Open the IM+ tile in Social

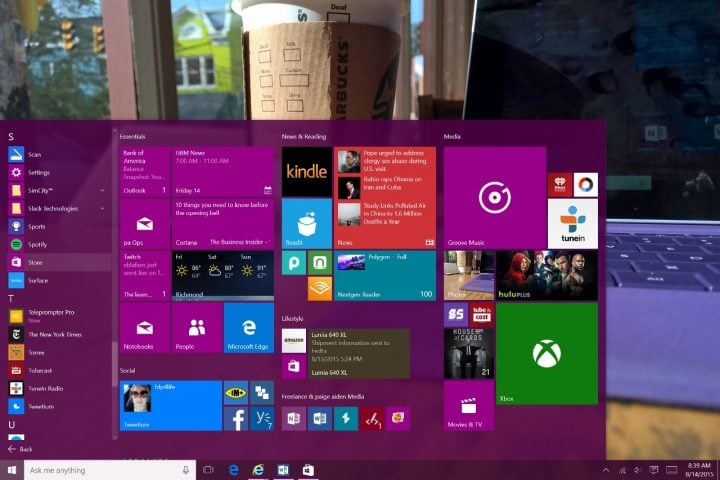pyautogui.click(x=236, y=393)
